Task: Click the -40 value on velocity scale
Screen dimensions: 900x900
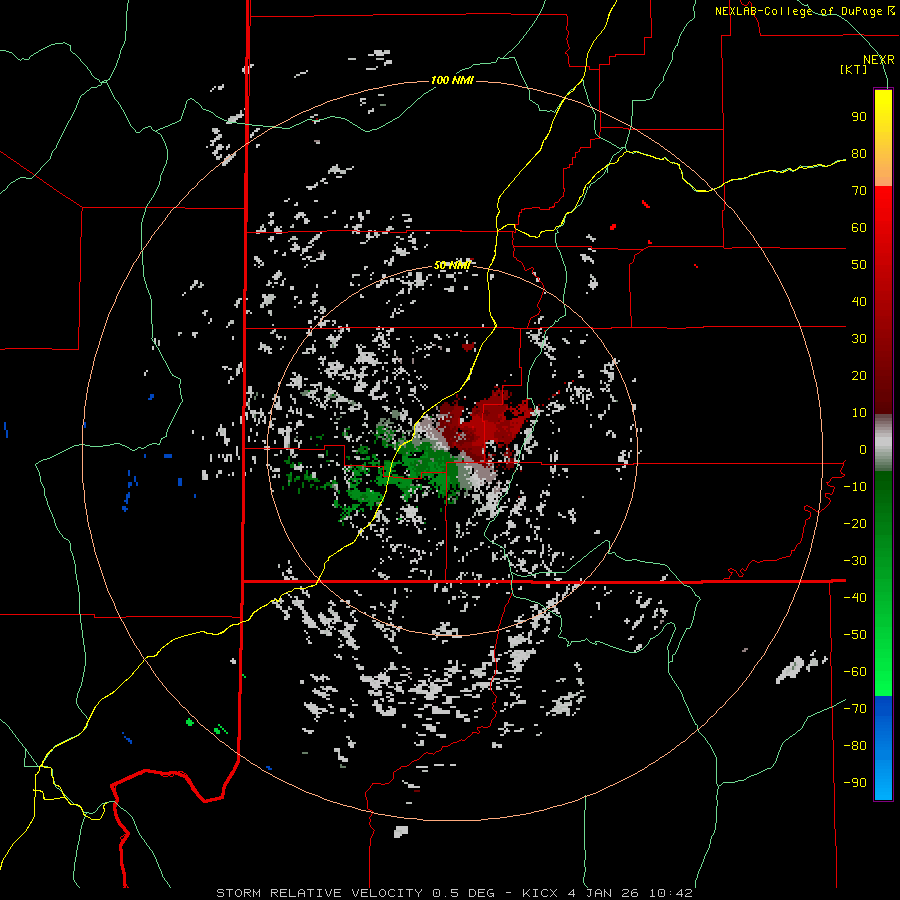Action: click(855, 598)
